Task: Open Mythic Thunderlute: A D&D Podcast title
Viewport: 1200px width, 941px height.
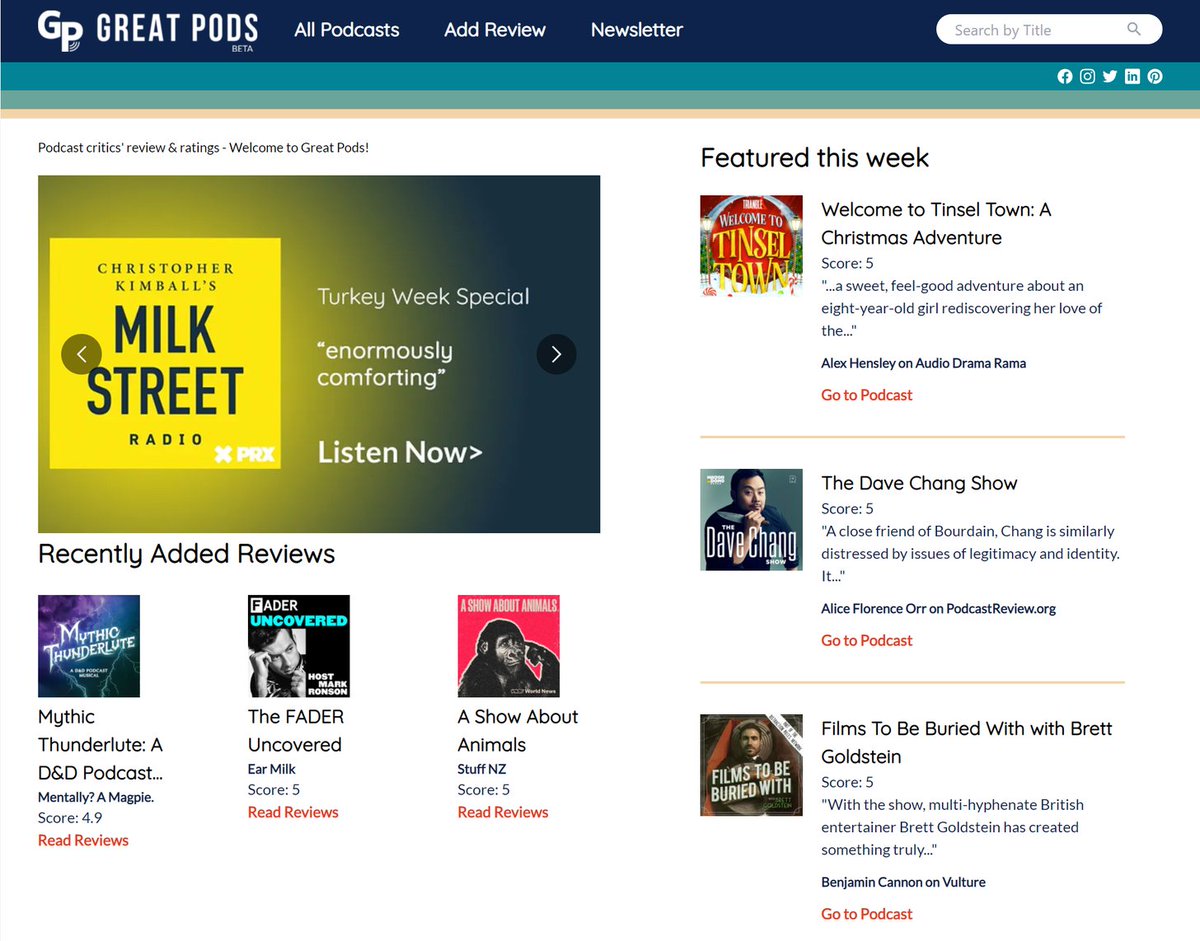Action: point(100,745)
